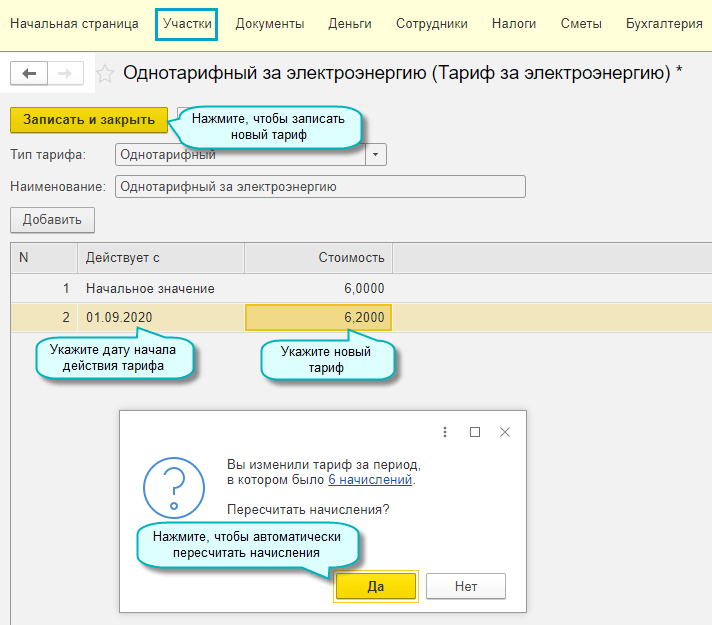The height and width of the screenshot is (625, 712).
Task: Open the dialog's three-dot menu
Action: 445,432
